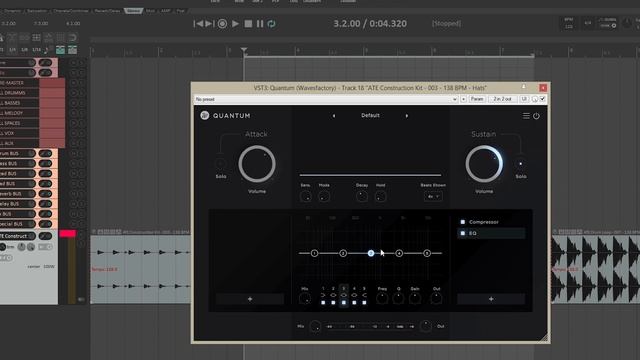The width and height of the screenshot is (640, 360).
Task: Go to previous Quantum preset arrow
Action: pos(334,116)
